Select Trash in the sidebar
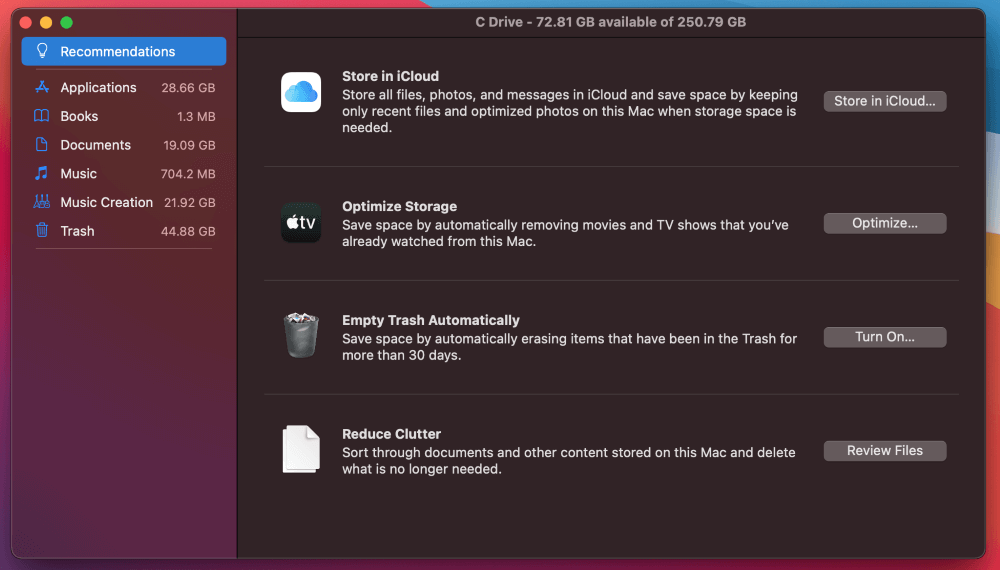Viewport: 1000px width, 570px height. click(x=78, y=231)
